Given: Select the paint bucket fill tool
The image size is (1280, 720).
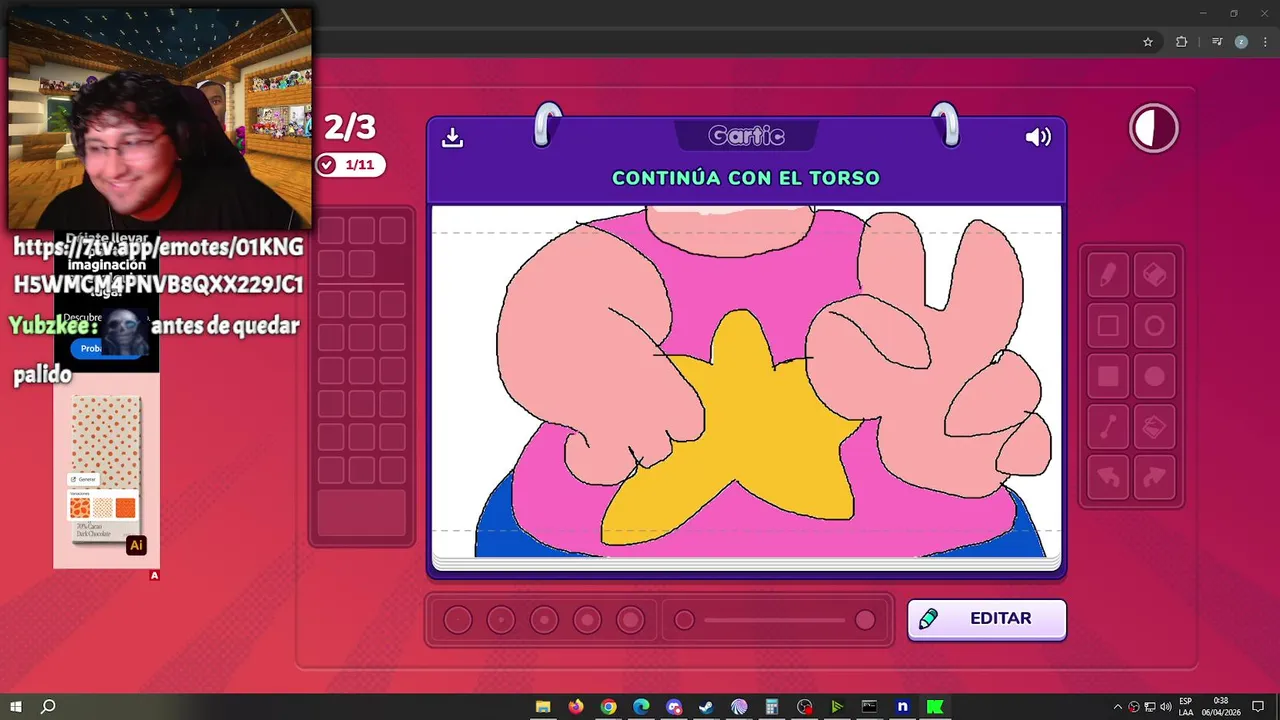Looking at the screenshot, I should point(1154,428).
